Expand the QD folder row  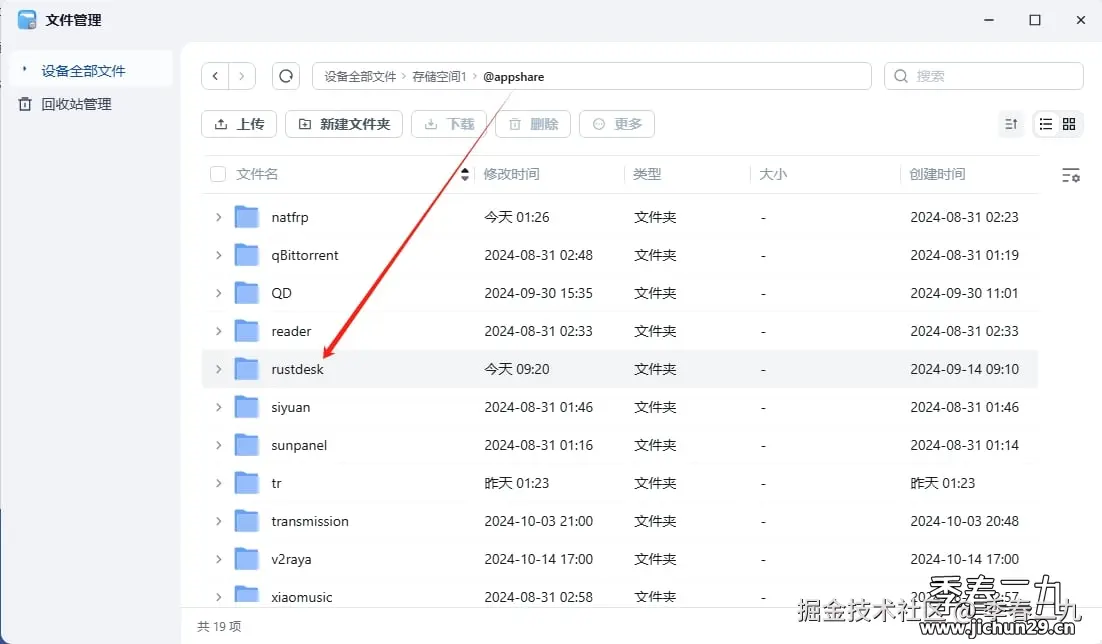[x=219, y=293]
